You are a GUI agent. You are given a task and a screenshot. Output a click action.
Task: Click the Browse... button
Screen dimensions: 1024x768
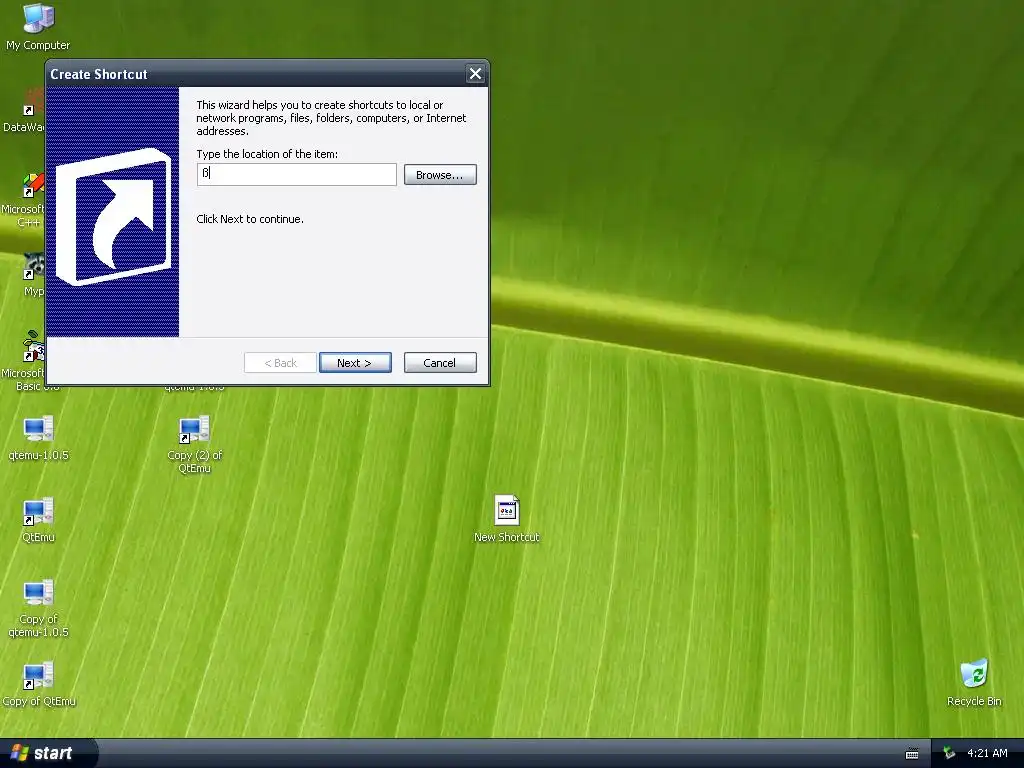[x=440, y=174]
